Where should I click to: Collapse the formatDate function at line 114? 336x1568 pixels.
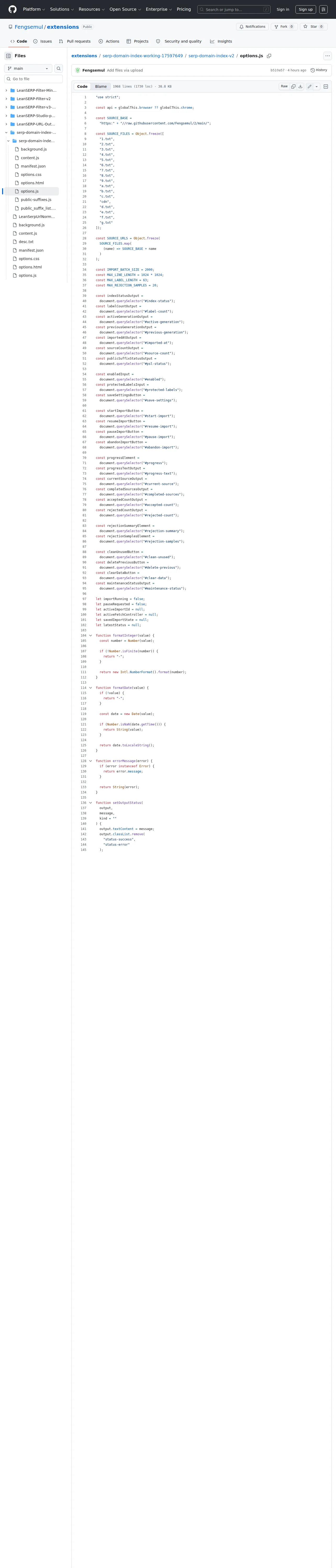coord(91,688)
